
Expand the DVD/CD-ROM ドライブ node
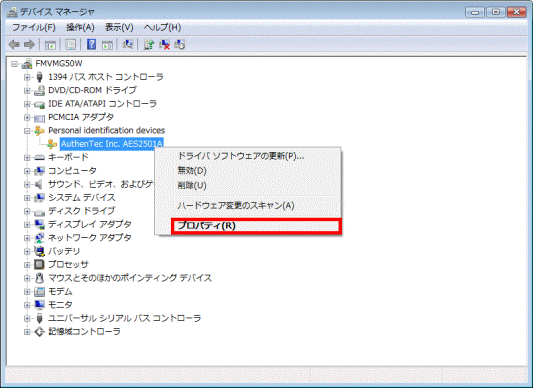point(27,90)
